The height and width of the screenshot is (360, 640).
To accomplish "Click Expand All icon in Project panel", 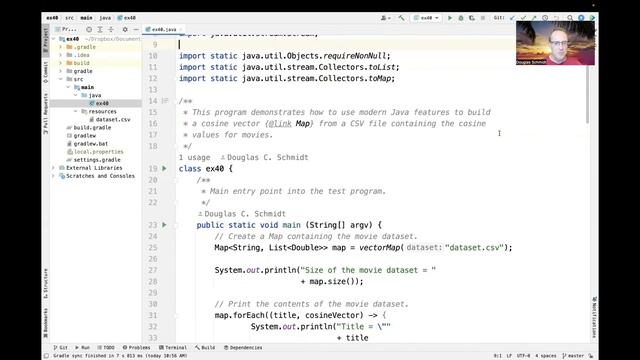I will click(x=100, y=29).
